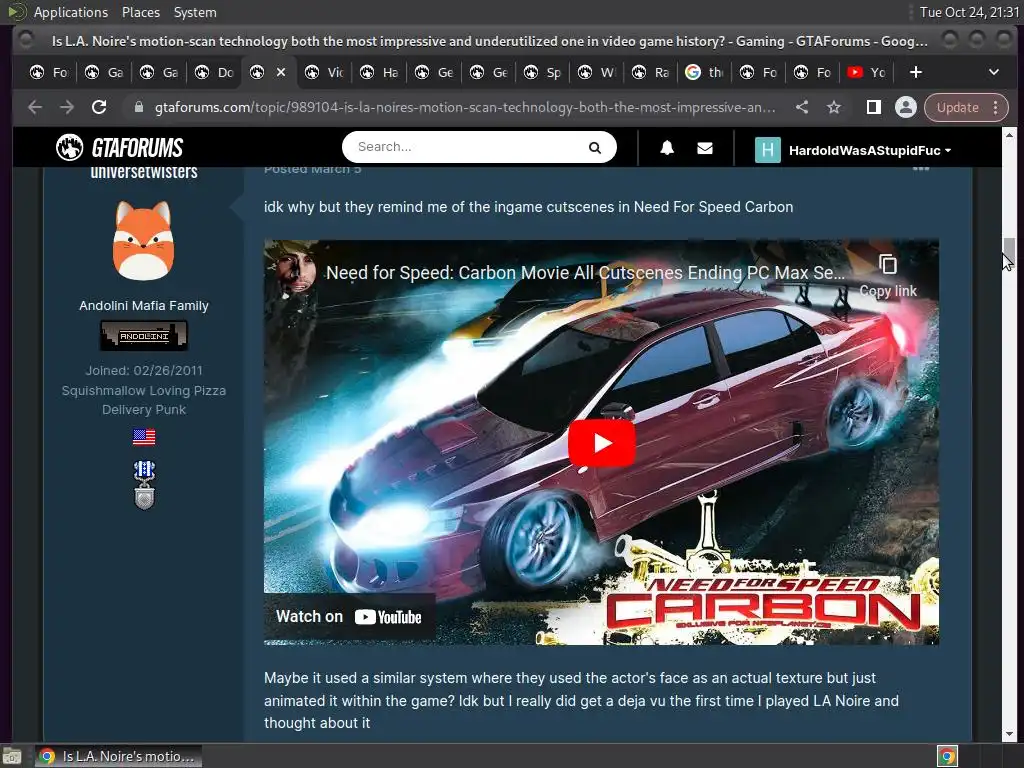The image size is (1024, 768).
Task: Expand the tab search dropdown
Action: tap(993, 72)
